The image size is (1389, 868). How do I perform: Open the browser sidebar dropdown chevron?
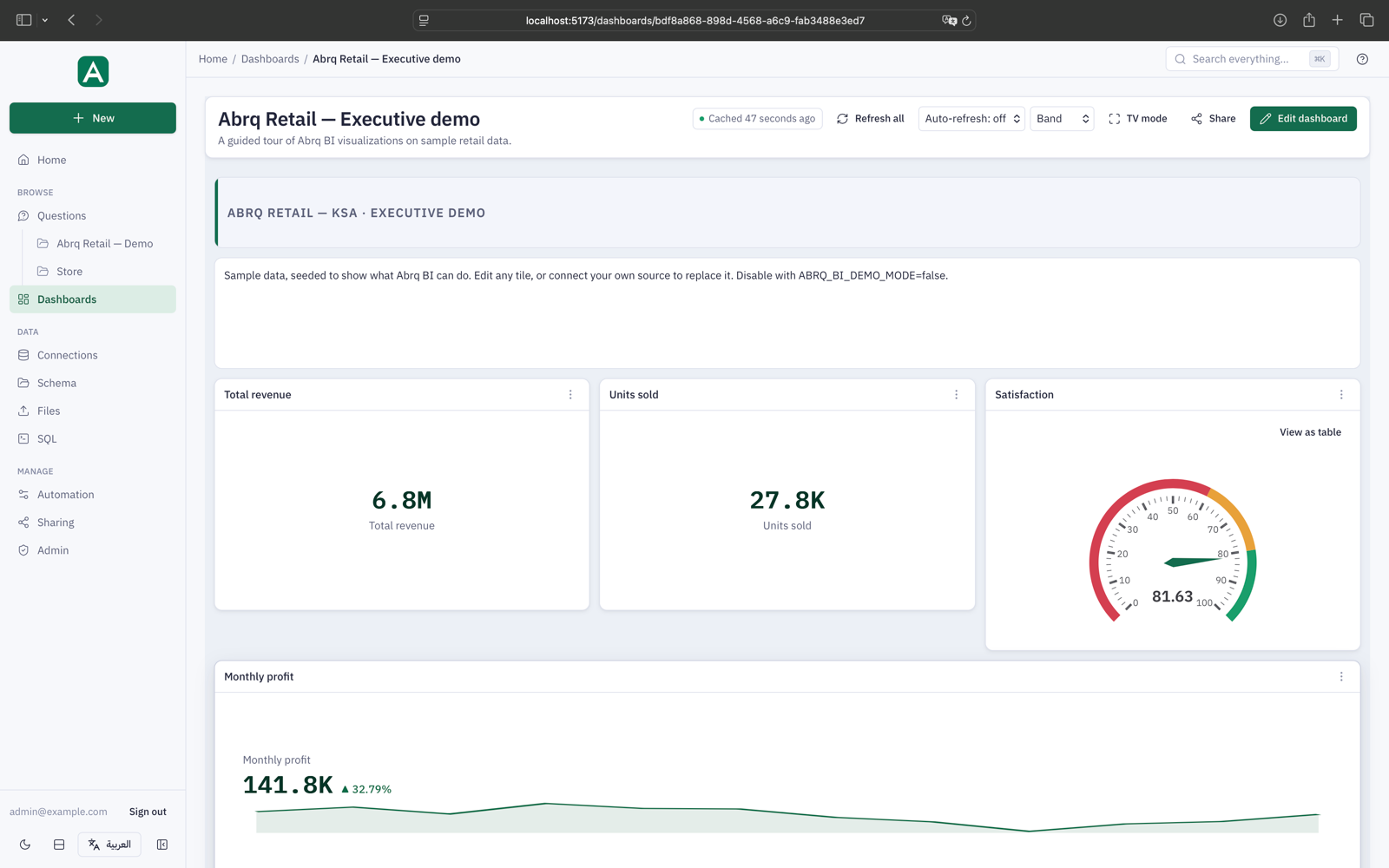(x=45, y=20)
